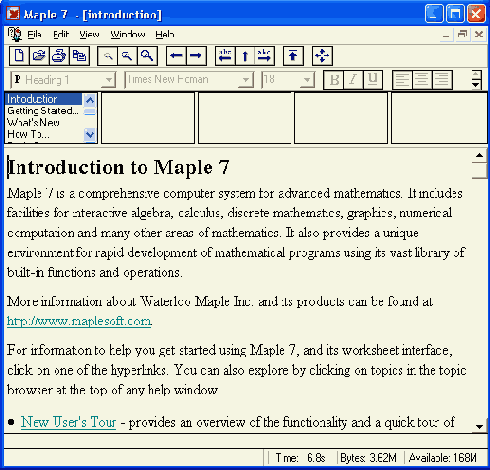Select the medium zoom magnifier icon
The width and height of the screenshot is (490, 470).
pos(127,56)
